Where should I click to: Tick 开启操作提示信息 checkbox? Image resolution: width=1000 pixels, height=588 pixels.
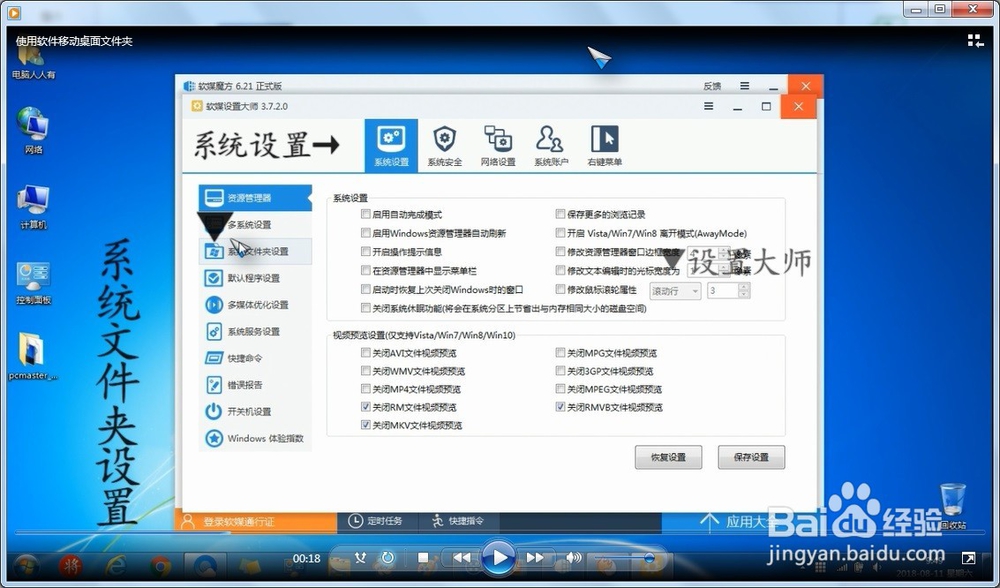click(x=365, y=251)
